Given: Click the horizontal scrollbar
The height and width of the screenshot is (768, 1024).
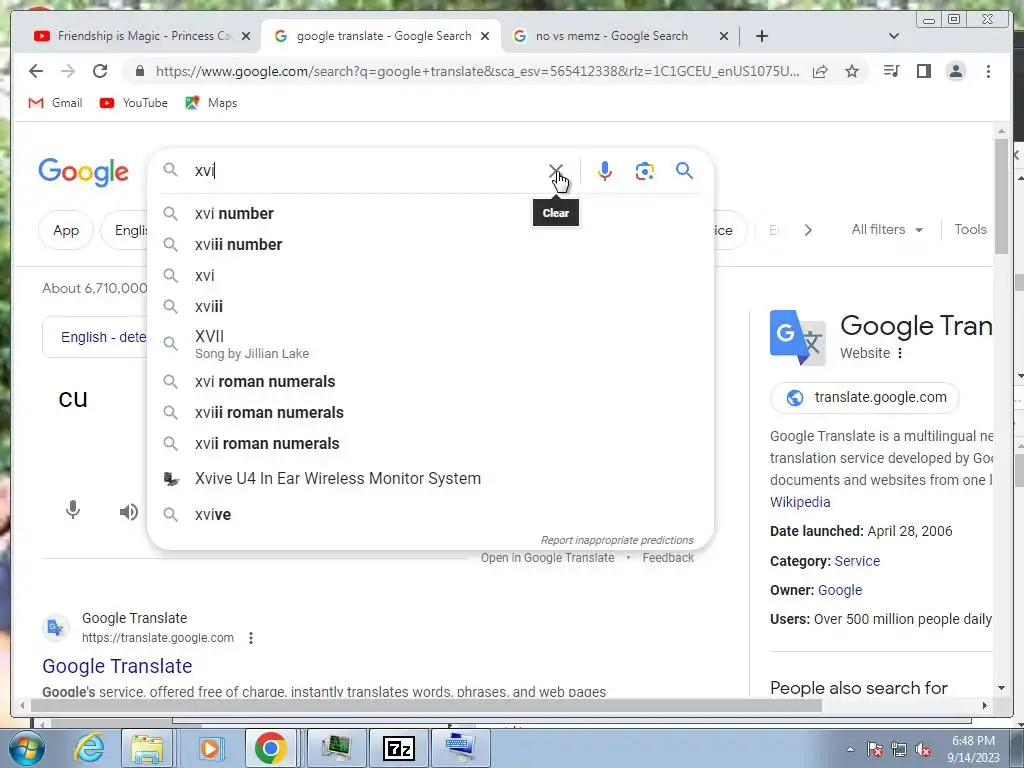Looking at the screenshot, I should coord(426,706).
